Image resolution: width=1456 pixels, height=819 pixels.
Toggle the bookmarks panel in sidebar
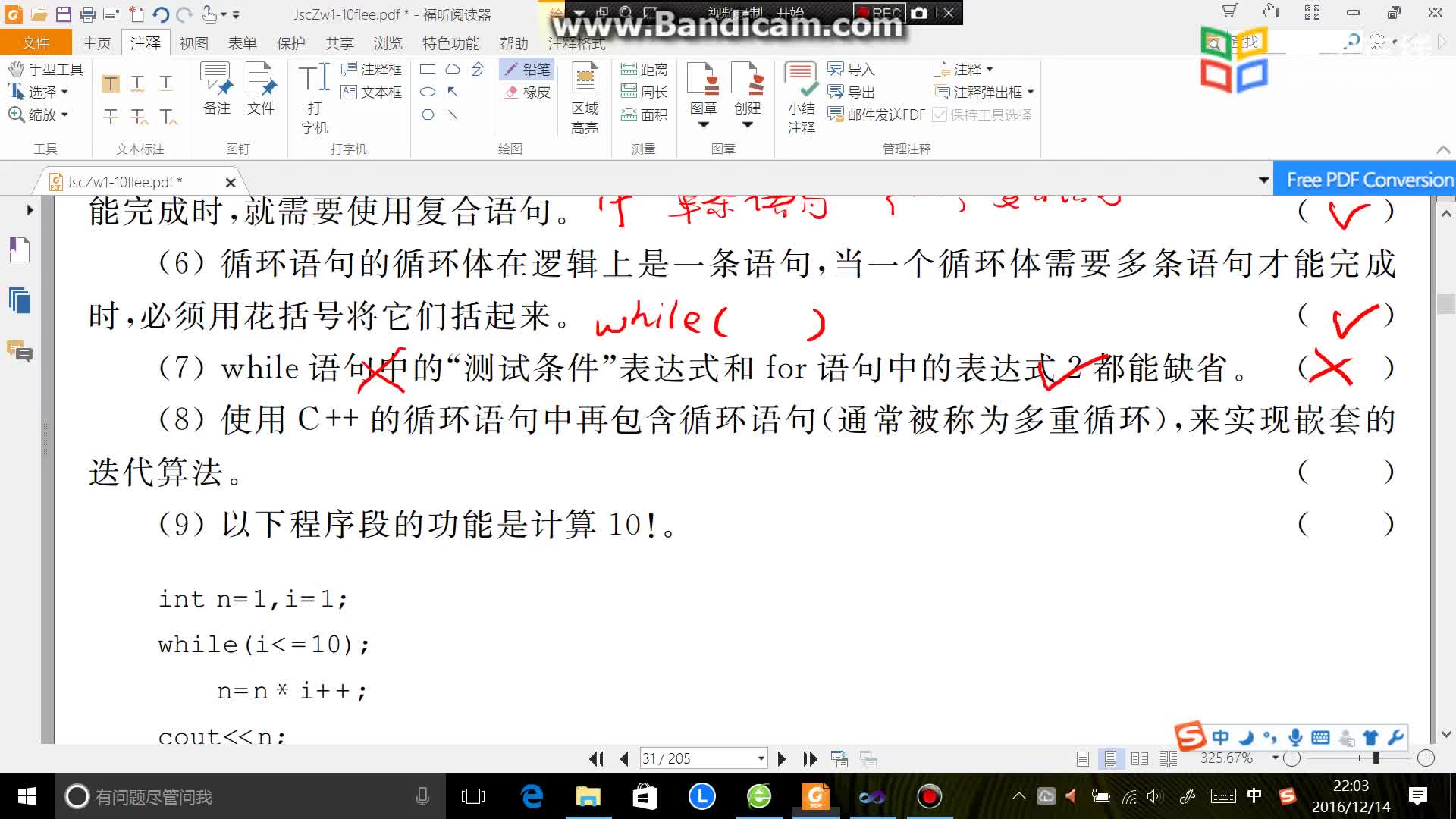(x=19, y=249)
